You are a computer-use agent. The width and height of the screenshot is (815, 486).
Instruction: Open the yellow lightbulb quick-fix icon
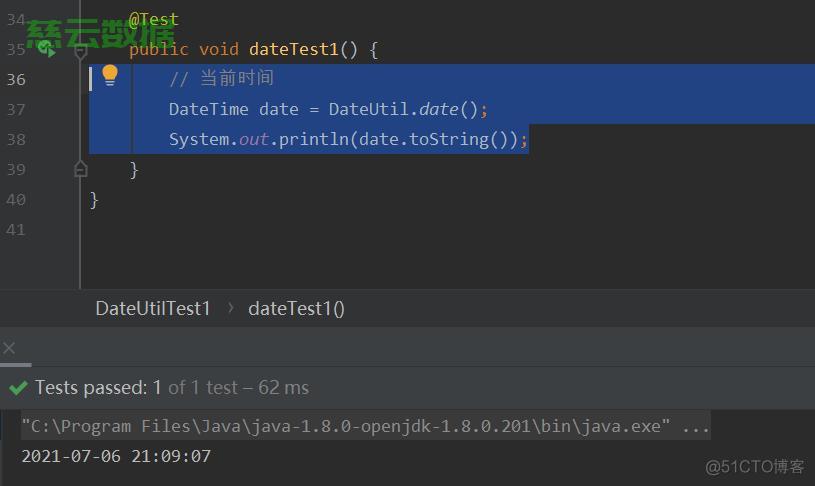[x=110, y=76]
